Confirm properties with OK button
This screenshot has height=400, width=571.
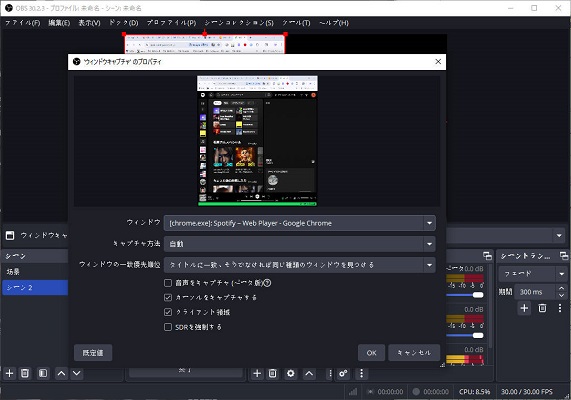point(371,353)
